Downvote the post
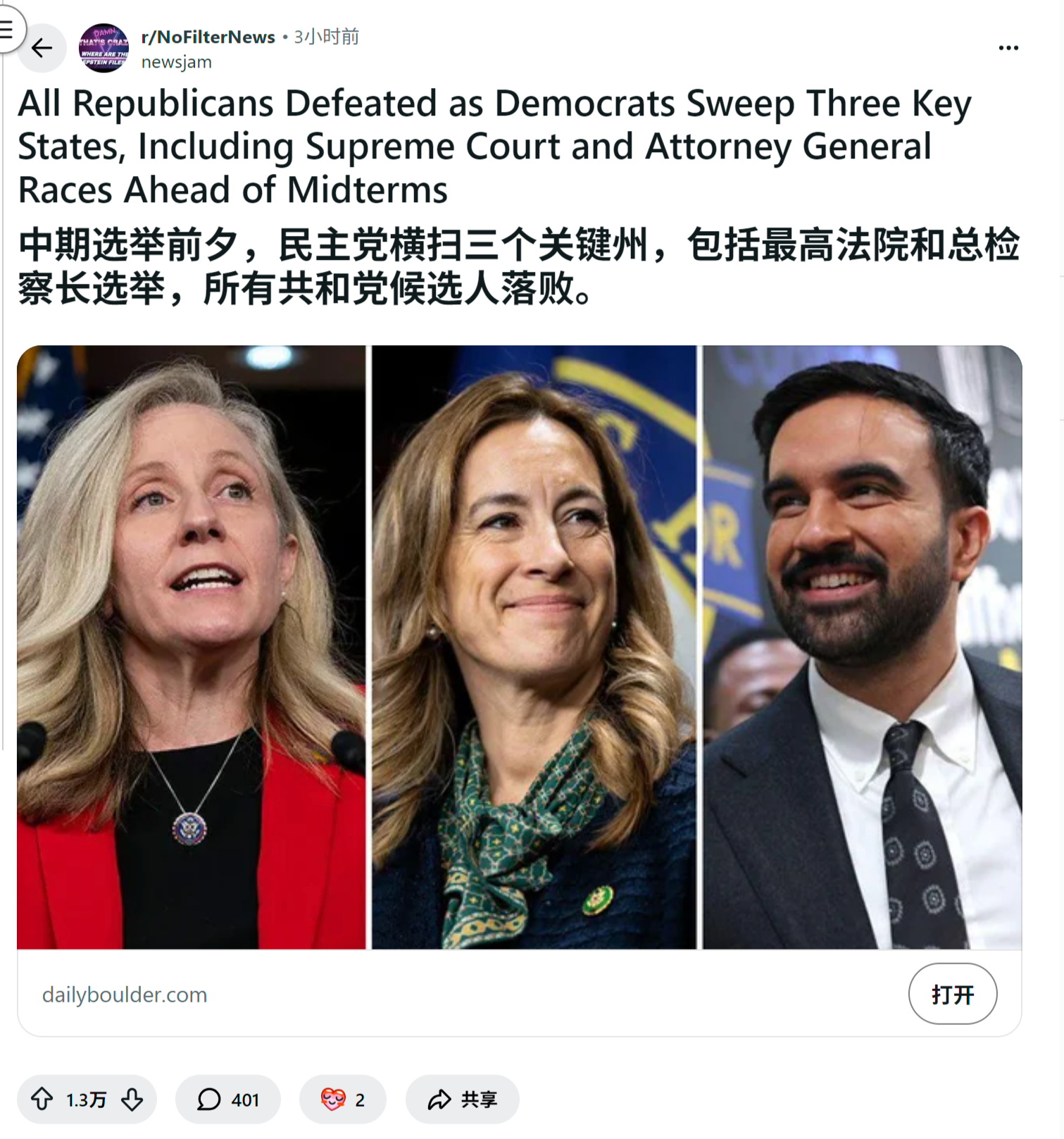1064x1139 pixels. (x=132, y=1099)
